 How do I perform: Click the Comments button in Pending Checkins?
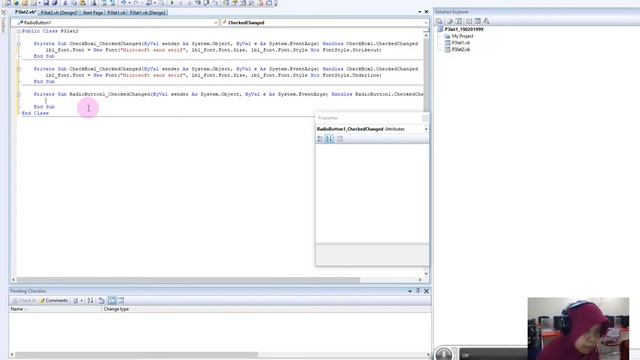[54, 300]
